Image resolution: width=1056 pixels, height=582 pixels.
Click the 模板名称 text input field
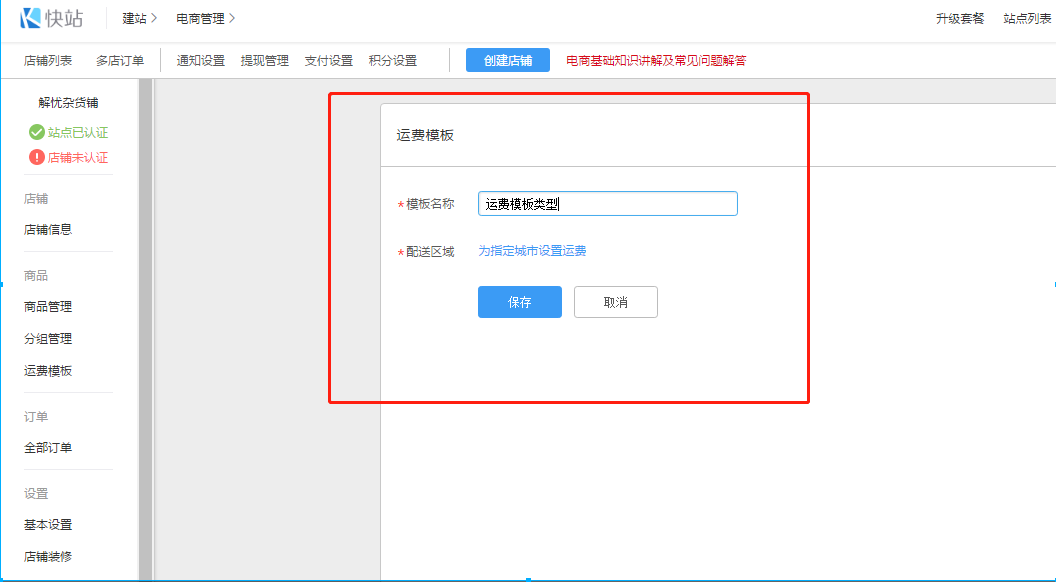[x=607, y=204]
